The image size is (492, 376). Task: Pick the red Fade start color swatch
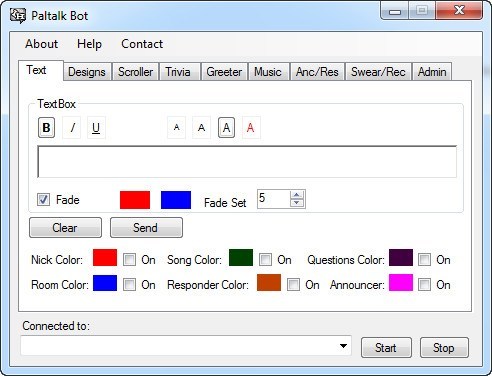[135, 200]
